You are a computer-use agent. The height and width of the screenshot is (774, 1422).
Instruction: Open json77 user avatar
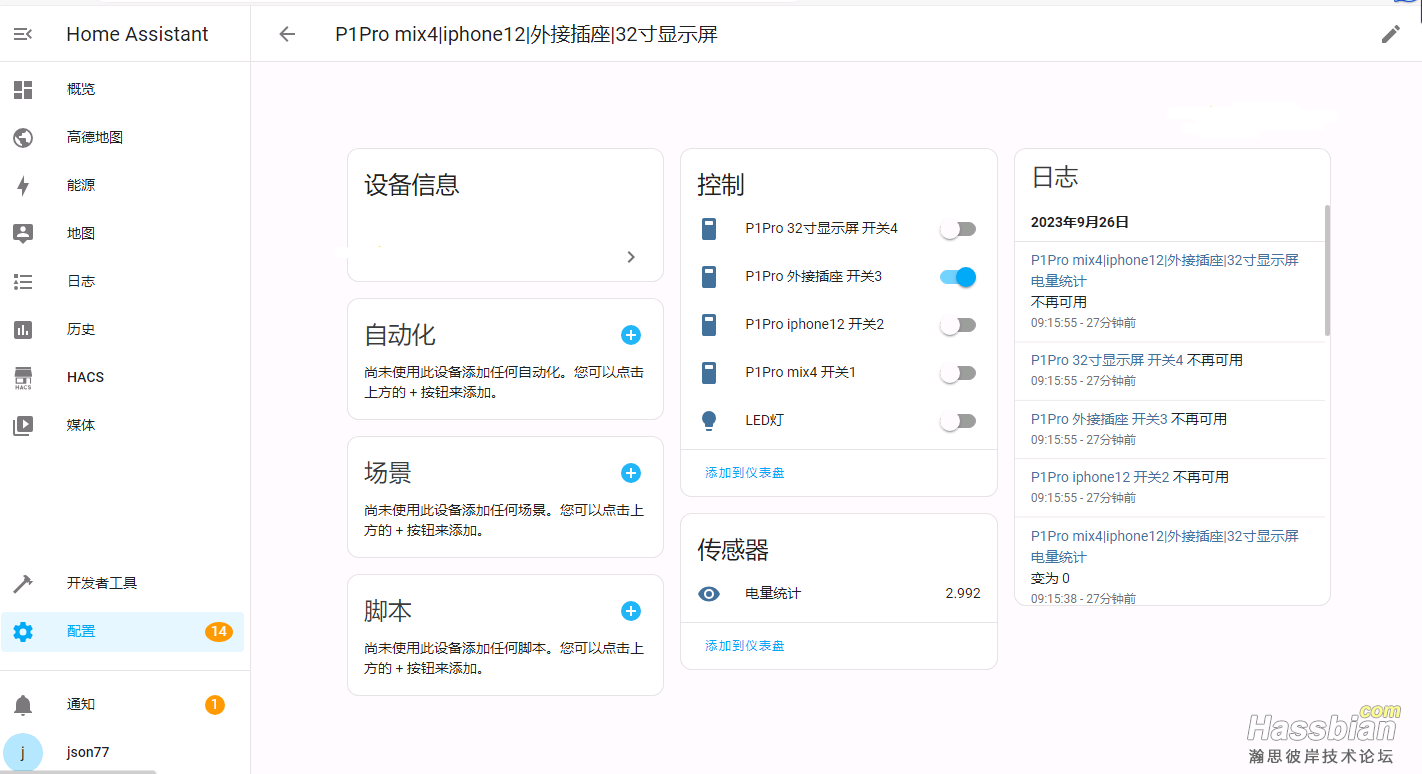tap(23, 753)
